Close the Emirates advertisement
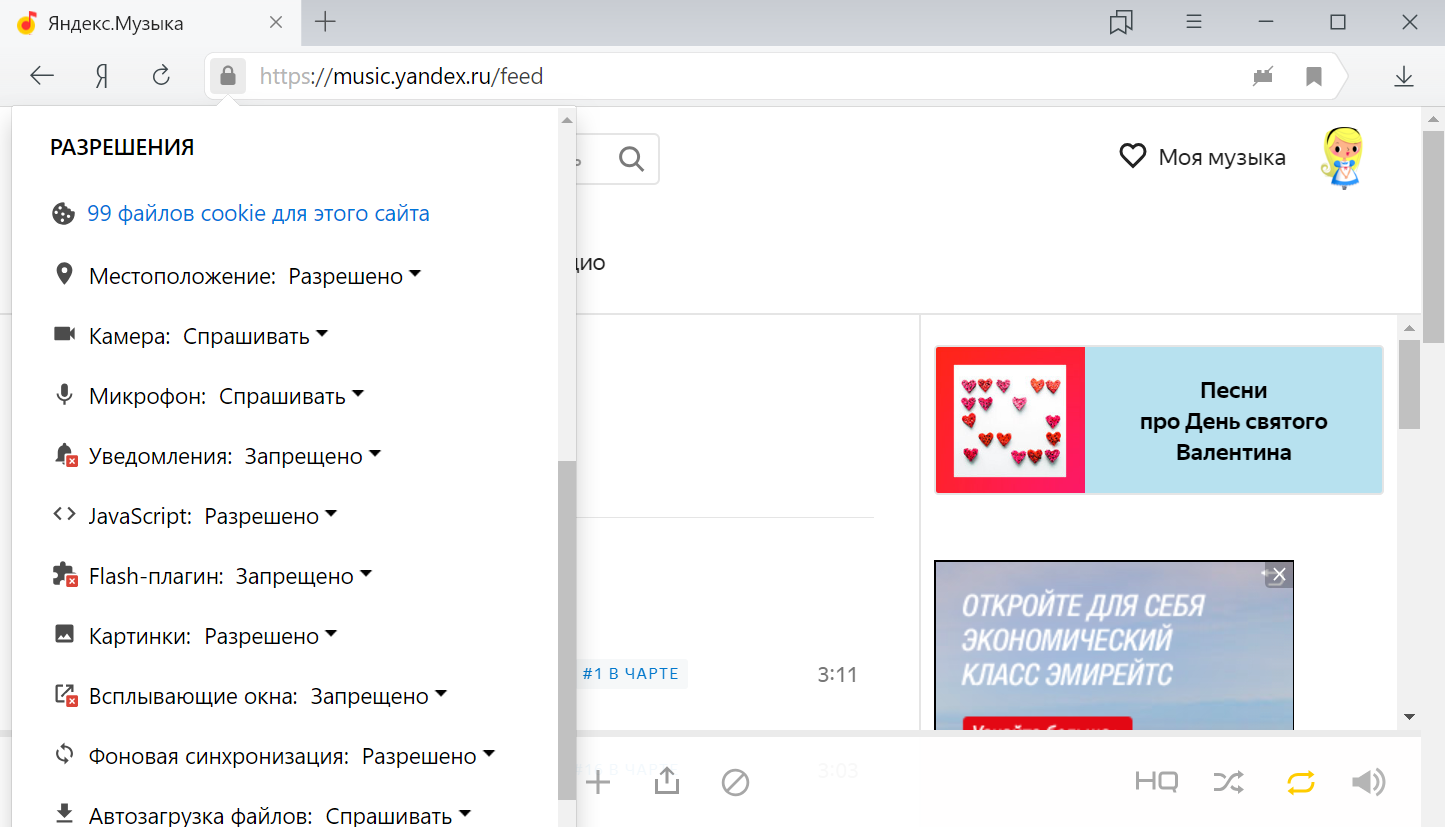This screenshot has width=1445, height=827. pos(1279,574)
